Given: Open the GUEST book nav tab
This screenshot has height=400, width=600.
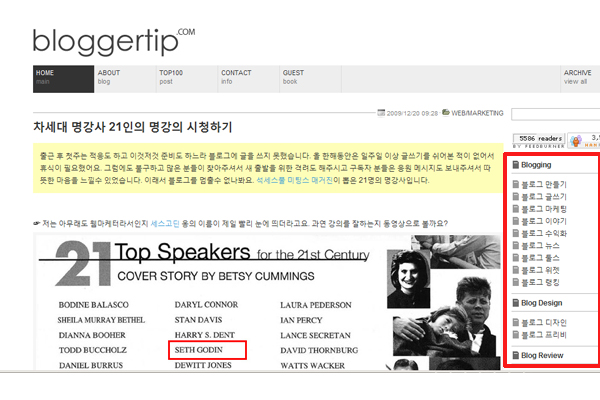Looking at the screenshot, I should click(310, 79).
